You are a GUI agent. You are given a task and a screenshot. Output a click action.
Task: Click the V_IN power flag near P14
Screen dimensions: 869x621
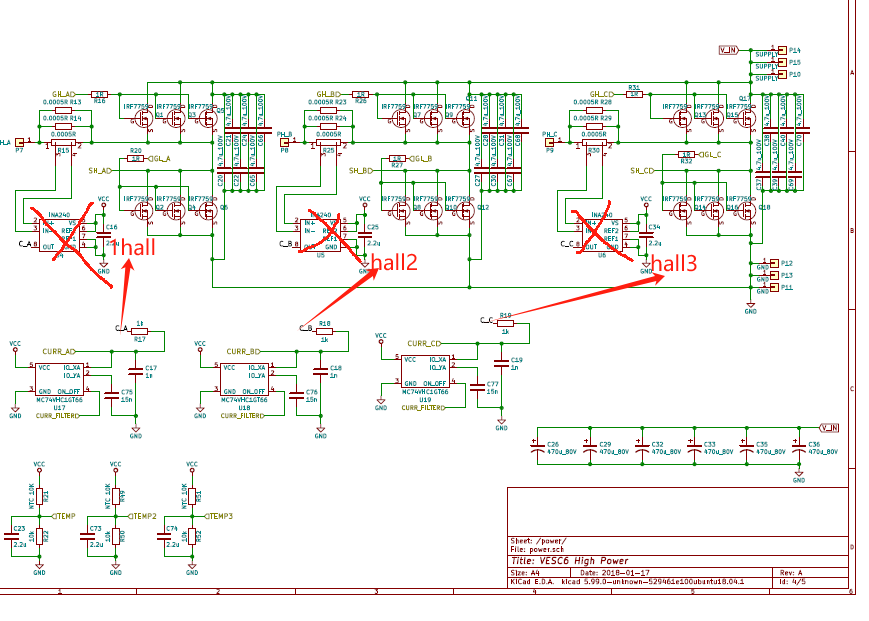click(727, 49)
